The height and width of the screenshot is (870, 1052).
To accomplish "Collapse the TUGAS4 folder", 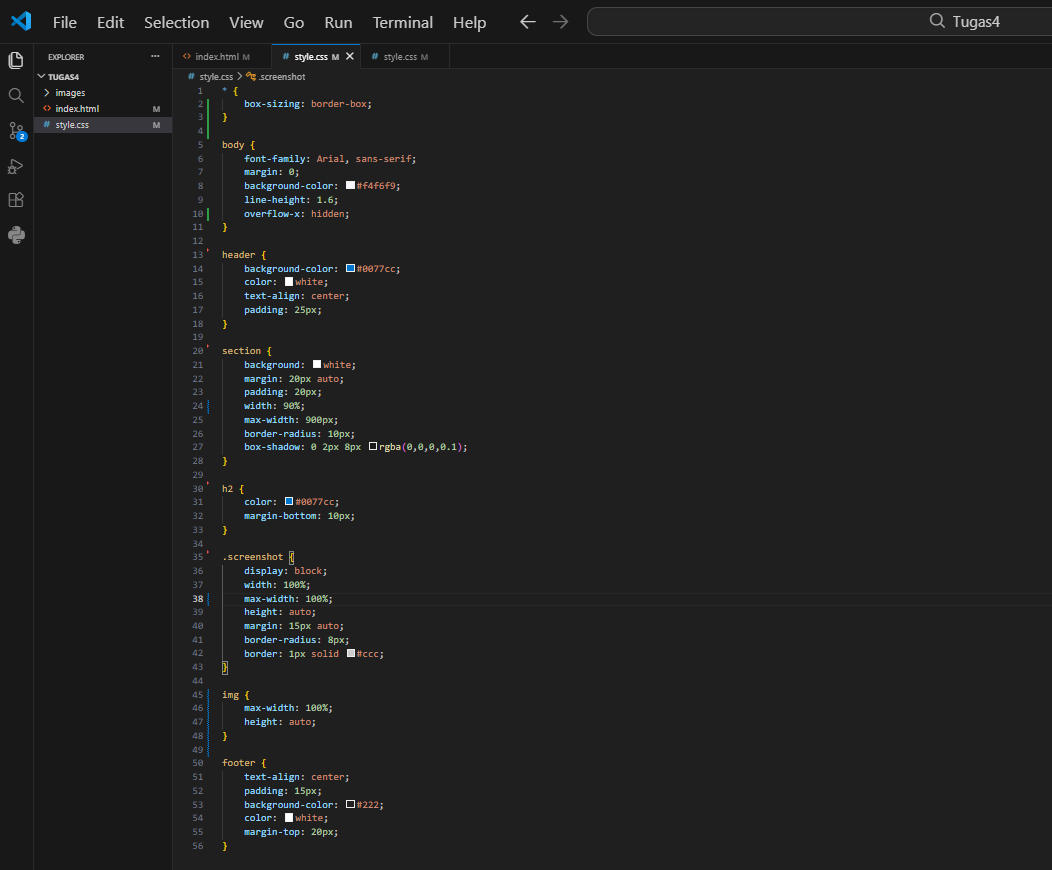I will [60, 76].
